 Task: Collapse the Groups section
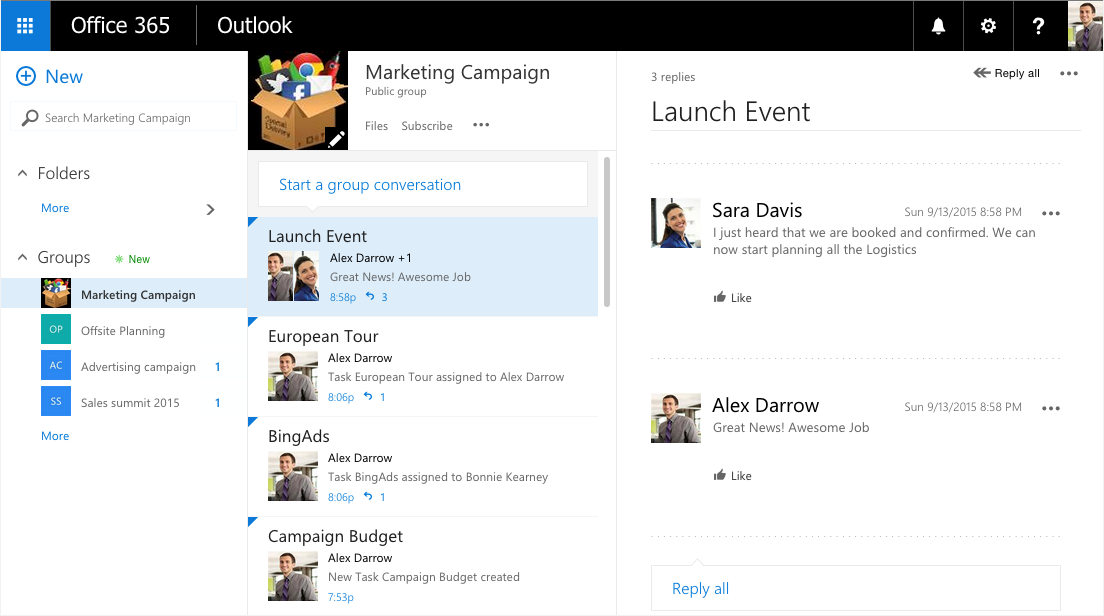tap(23, 258)
